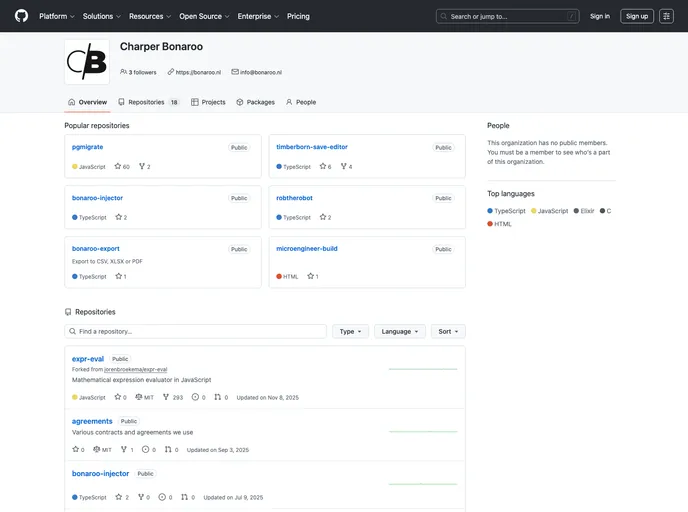Open the Language filter dropdown
This screenshot has height=512, width=688.
[400, 331]
